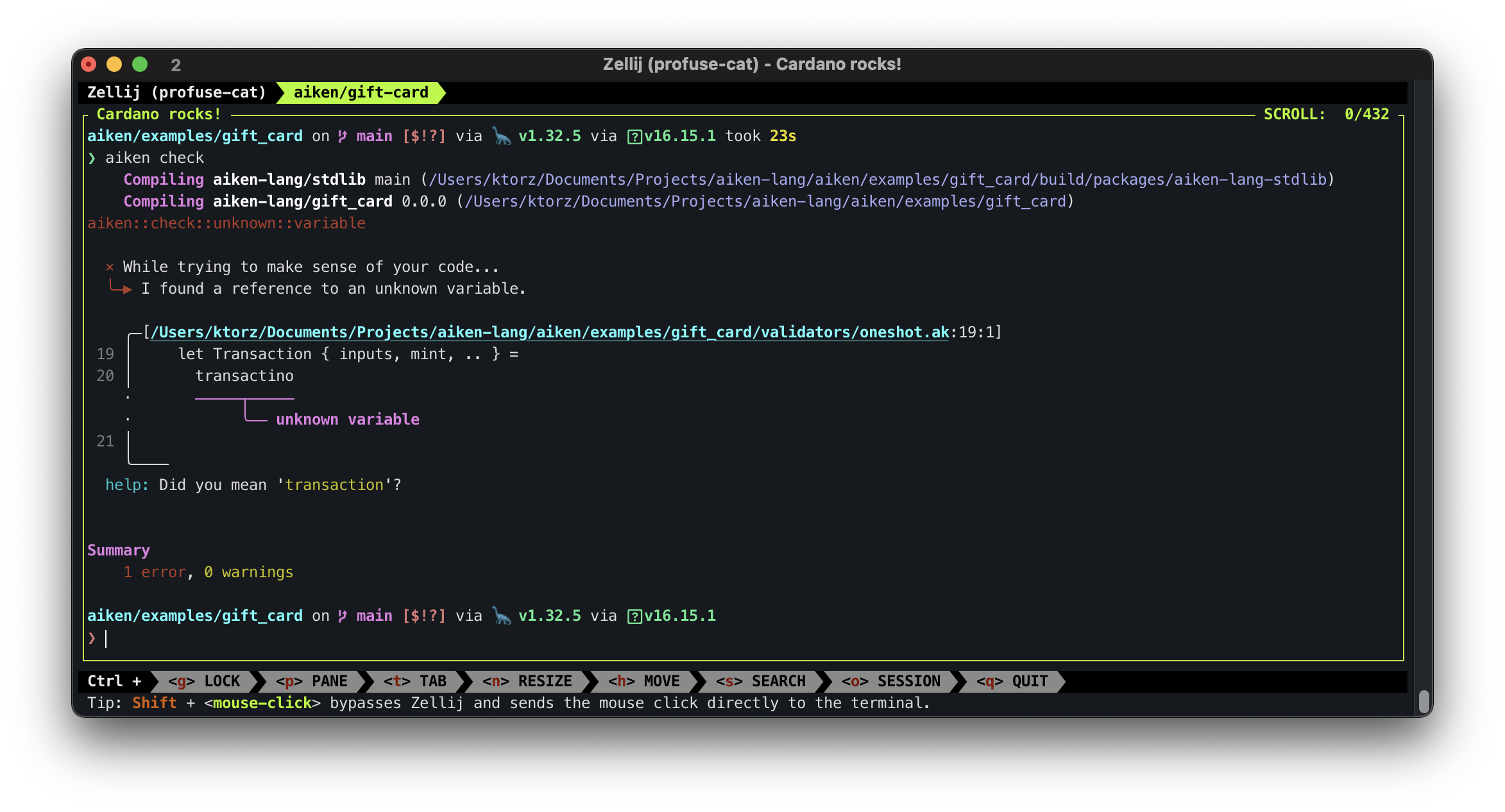
Task: Activate TAB mode in status bar
Action: (415, 681)
